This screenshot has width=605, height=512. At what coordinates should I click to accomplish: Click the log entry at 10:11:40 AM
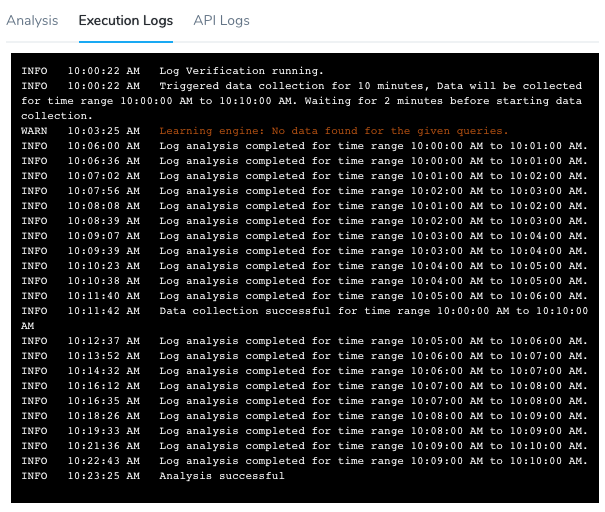click(304, 296)
